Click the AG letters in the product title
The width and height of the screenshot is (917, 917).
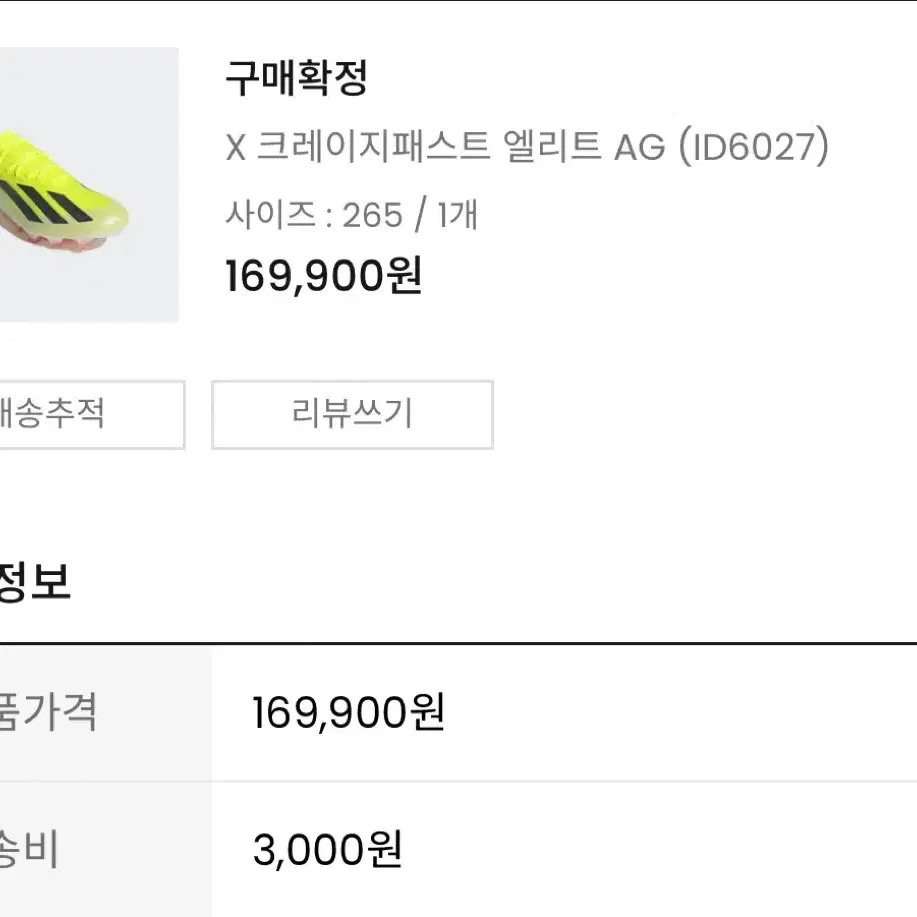click(x=640, y=147)
